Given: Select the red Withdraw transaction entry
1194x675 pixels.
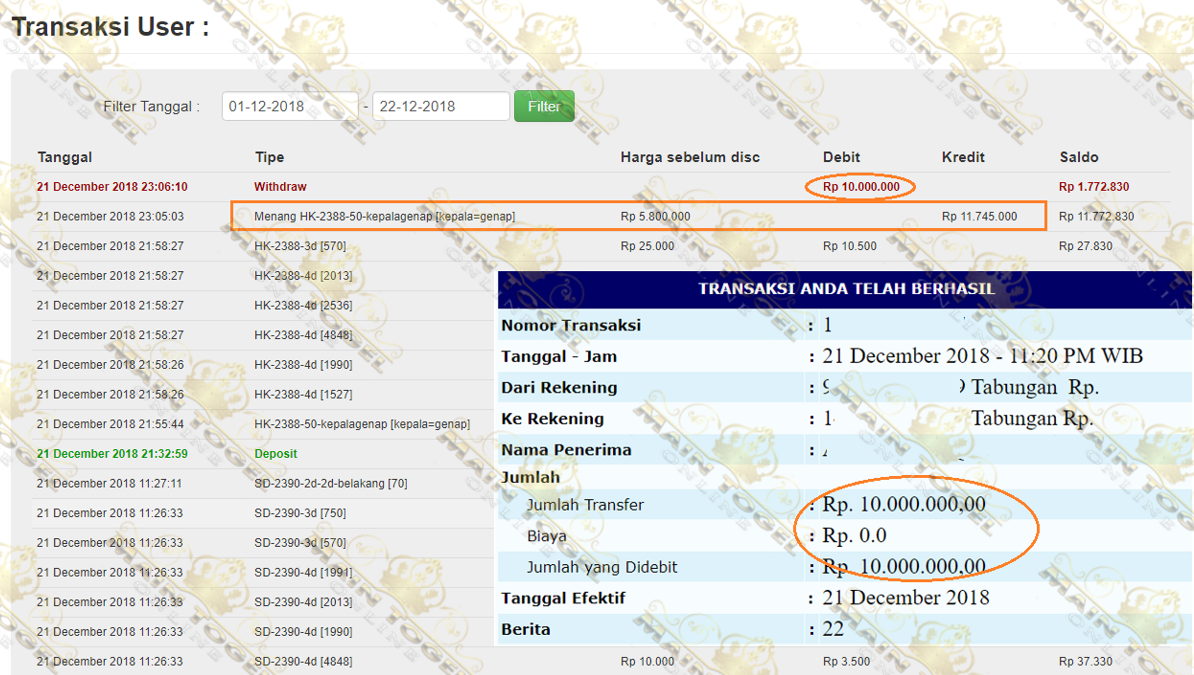Looking at the screenshot, I should (x=280, y=187).
